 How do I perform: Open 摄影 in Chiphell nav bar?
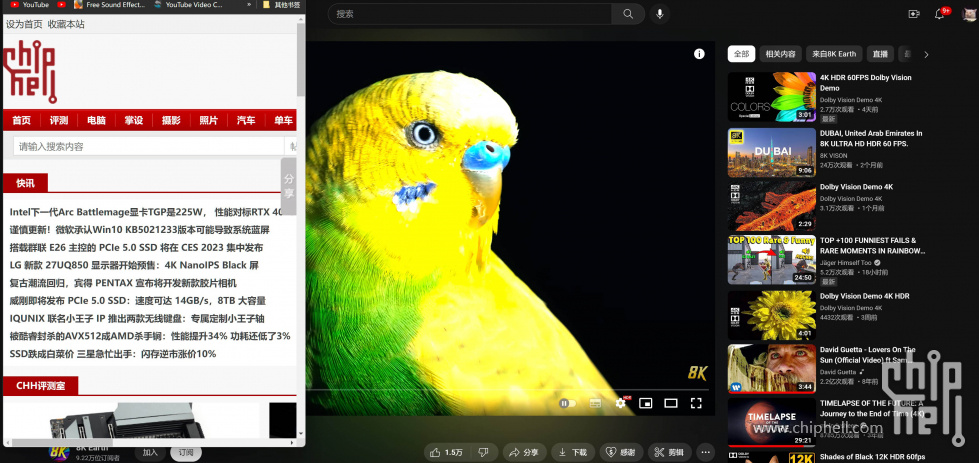click(171, 120)
